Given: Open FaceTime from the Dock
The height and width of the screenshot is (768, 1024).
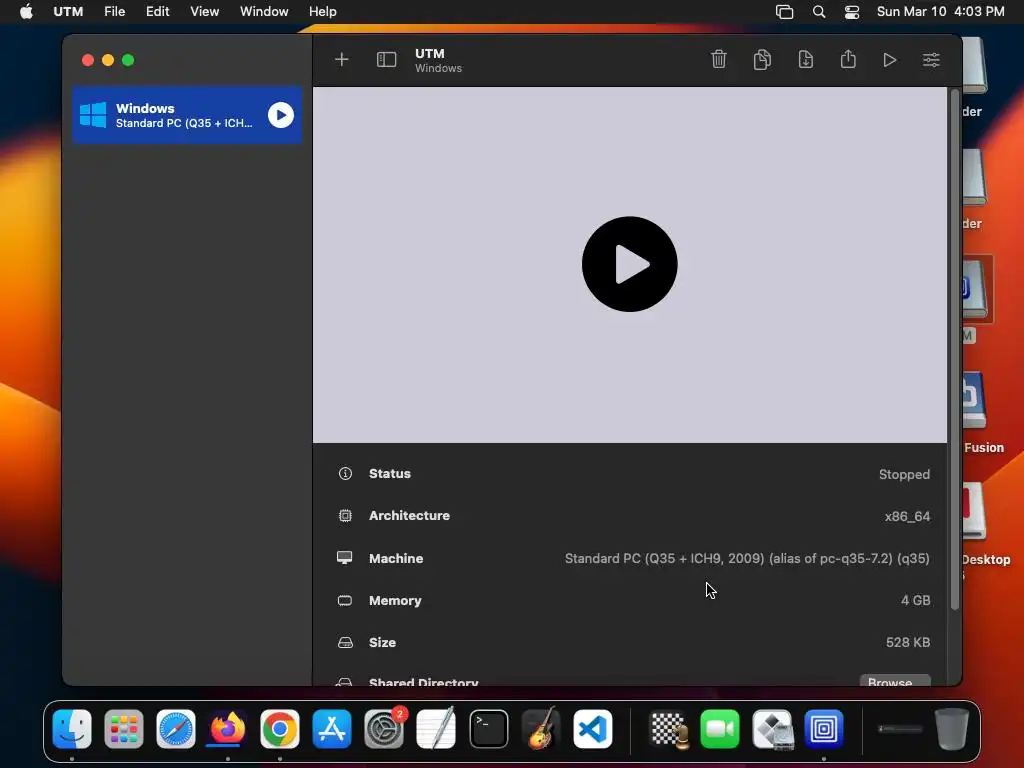Looking at the screenshot, I should (720, 729).
